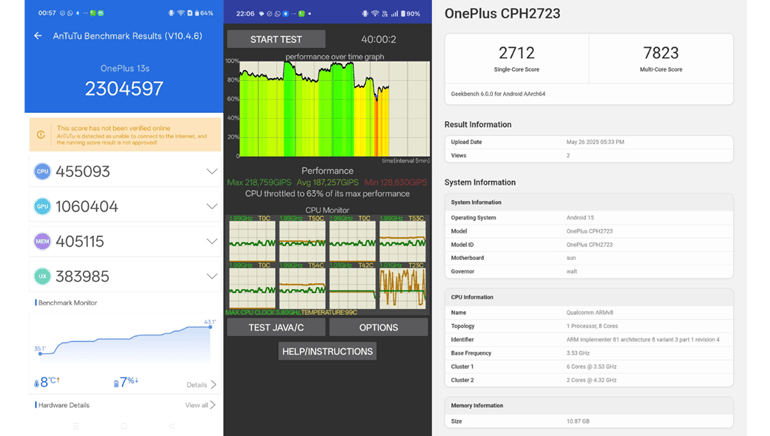Screen dimensions: 770x436
Task: Expand the CPU score 455093 row
Action: click(x=212, y=171)
